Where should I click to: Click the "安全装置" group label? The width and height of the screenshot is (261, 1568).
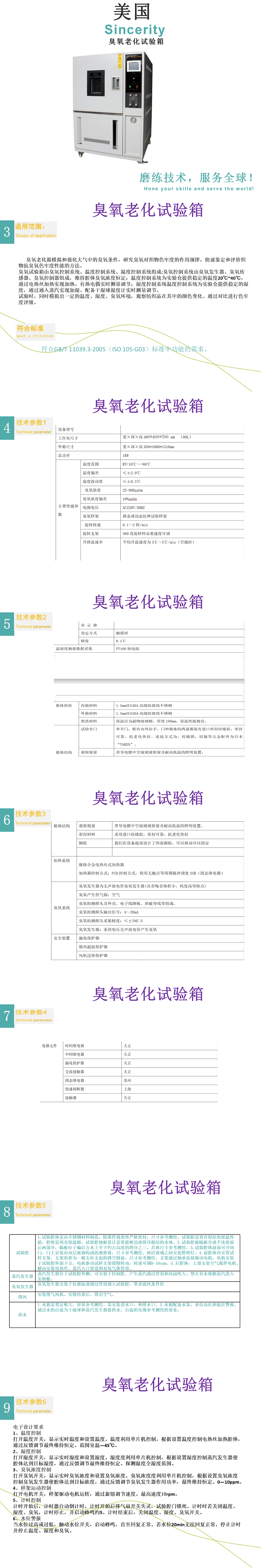click(x=62, y=938)
